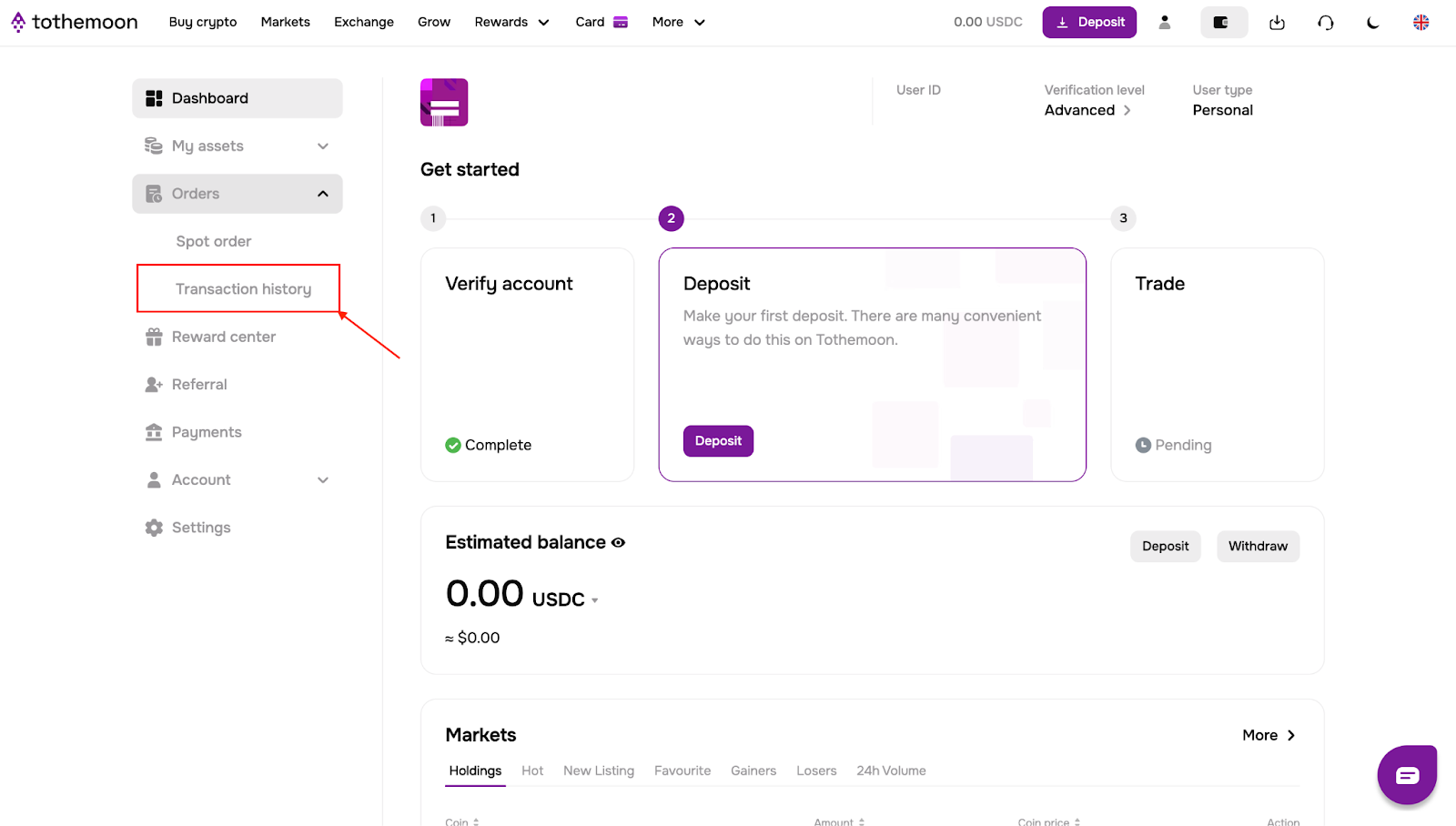Select the Holdings tab
1456x826 pixels.
click(x=475, y=771)
